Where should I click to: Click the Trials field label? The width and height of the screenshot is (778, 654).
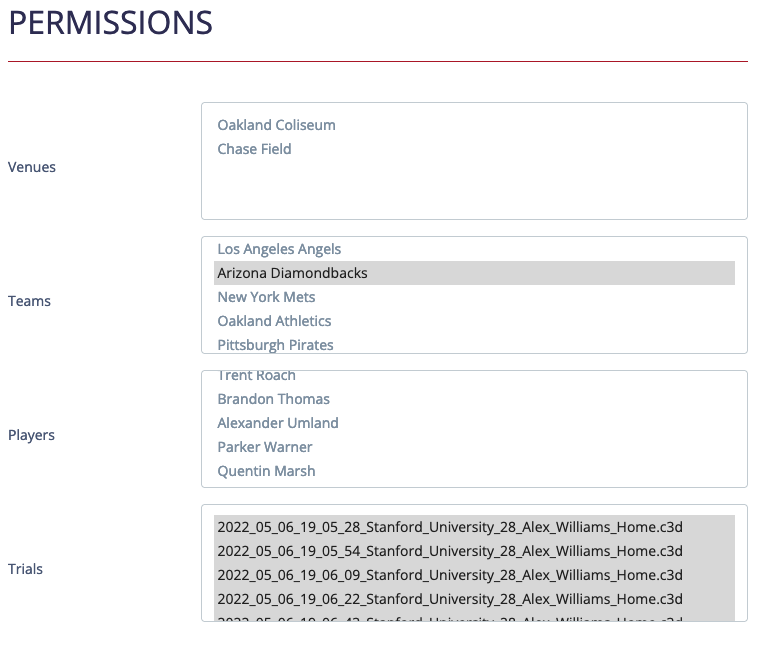click(x=26, y=569)
